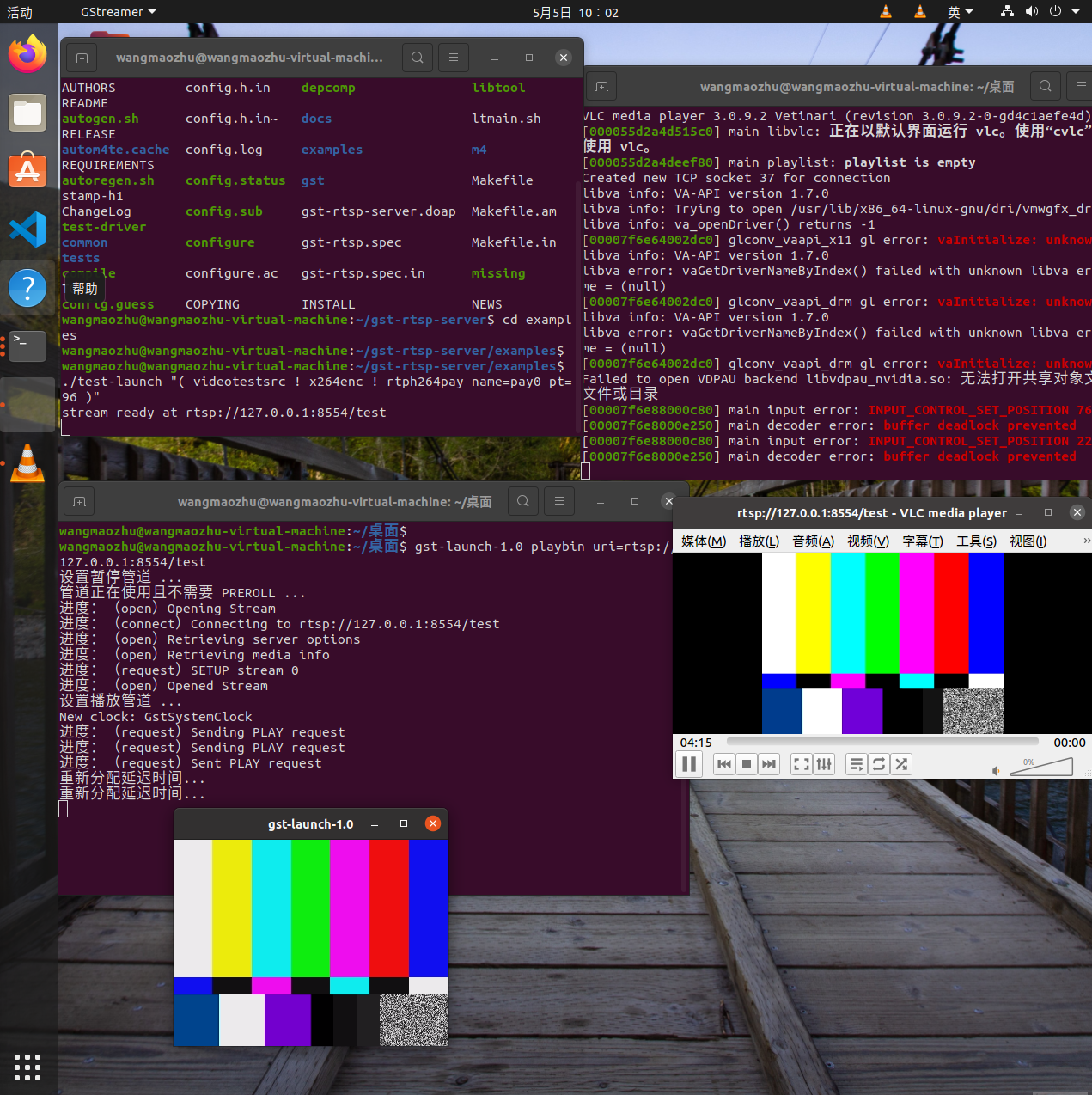Toggle VLC remaining time 00:00 display

pos(1070,743)
